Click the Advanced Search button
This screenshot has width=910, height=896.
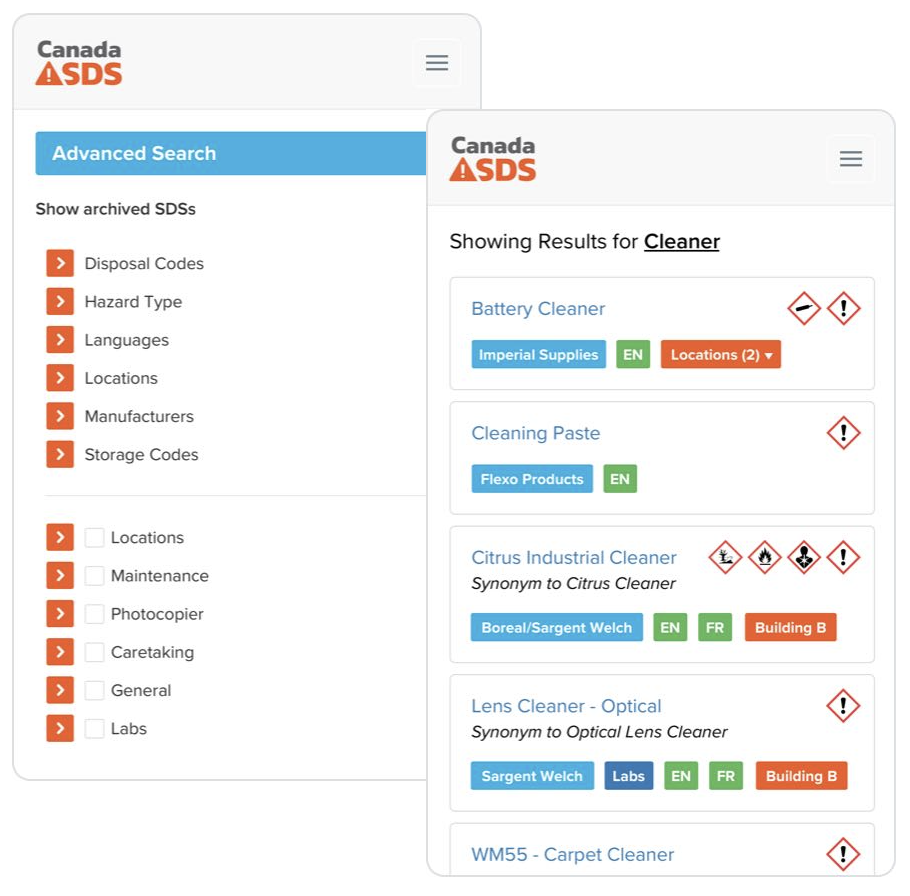(133, 153)
